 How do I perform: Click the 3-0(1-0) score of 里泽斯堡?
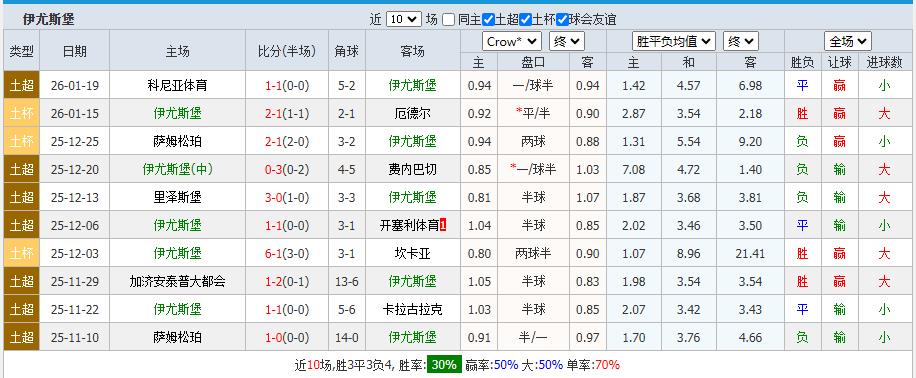(287, 197)
